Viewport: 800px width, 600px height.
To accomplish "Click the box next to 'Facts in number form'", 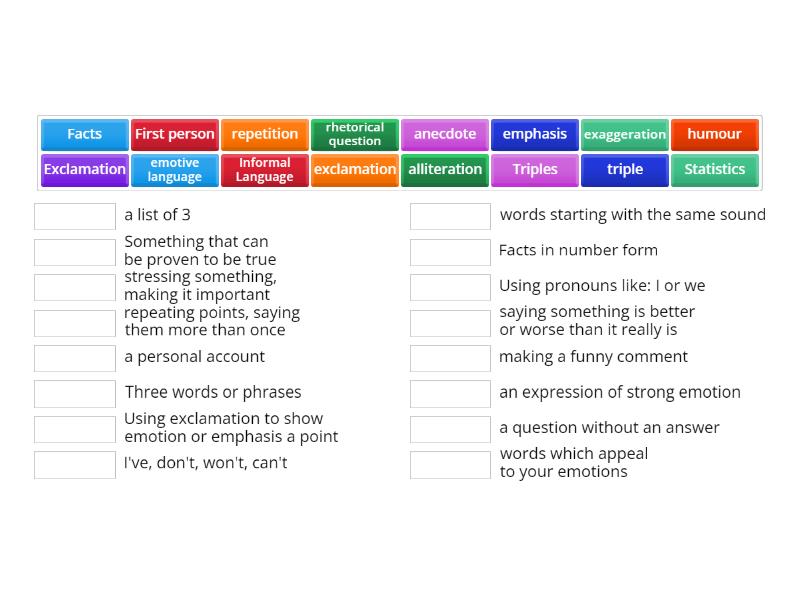I will click(x=449, y=251).
